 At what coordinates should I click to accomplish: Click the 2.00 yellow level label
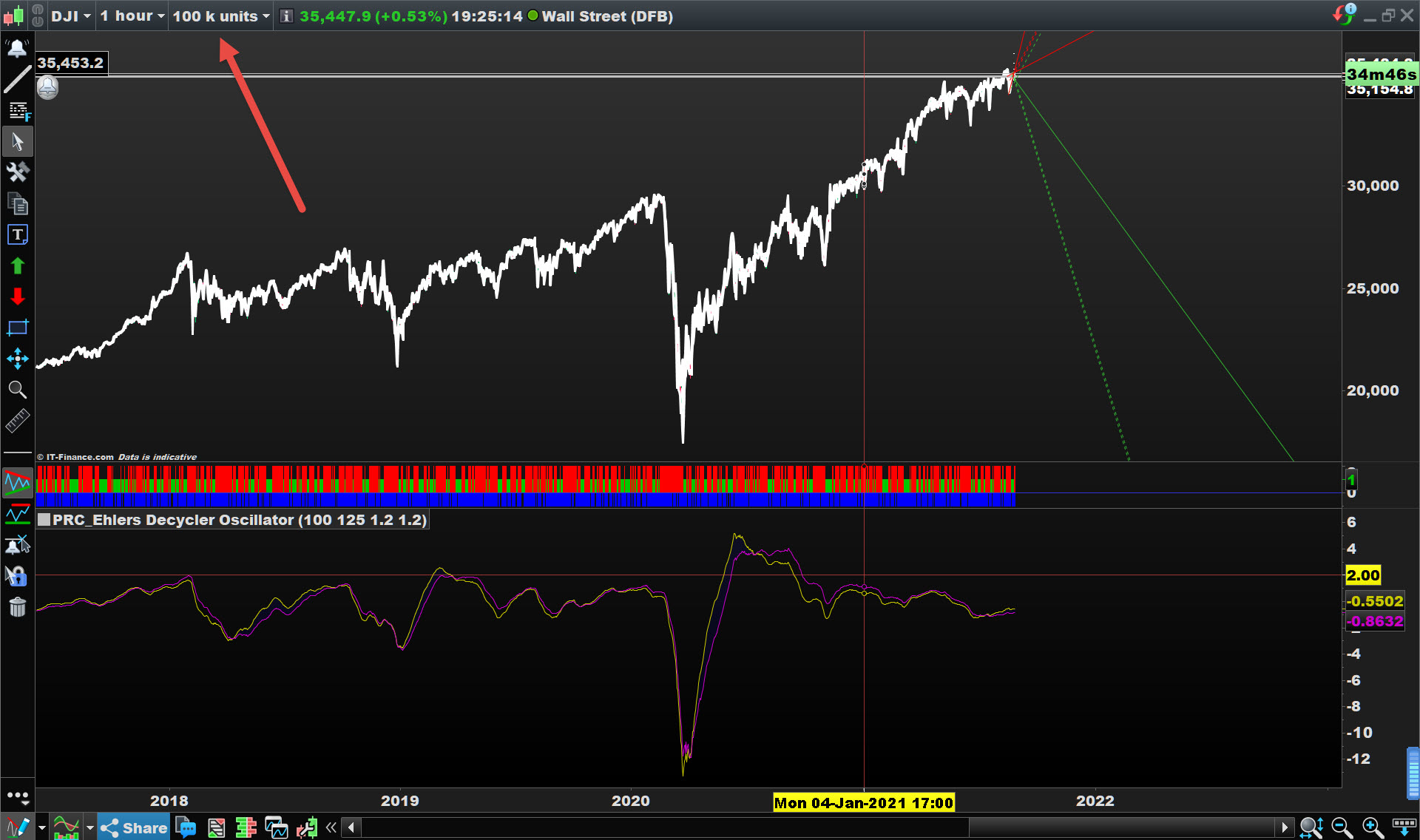pos(1362,575)
